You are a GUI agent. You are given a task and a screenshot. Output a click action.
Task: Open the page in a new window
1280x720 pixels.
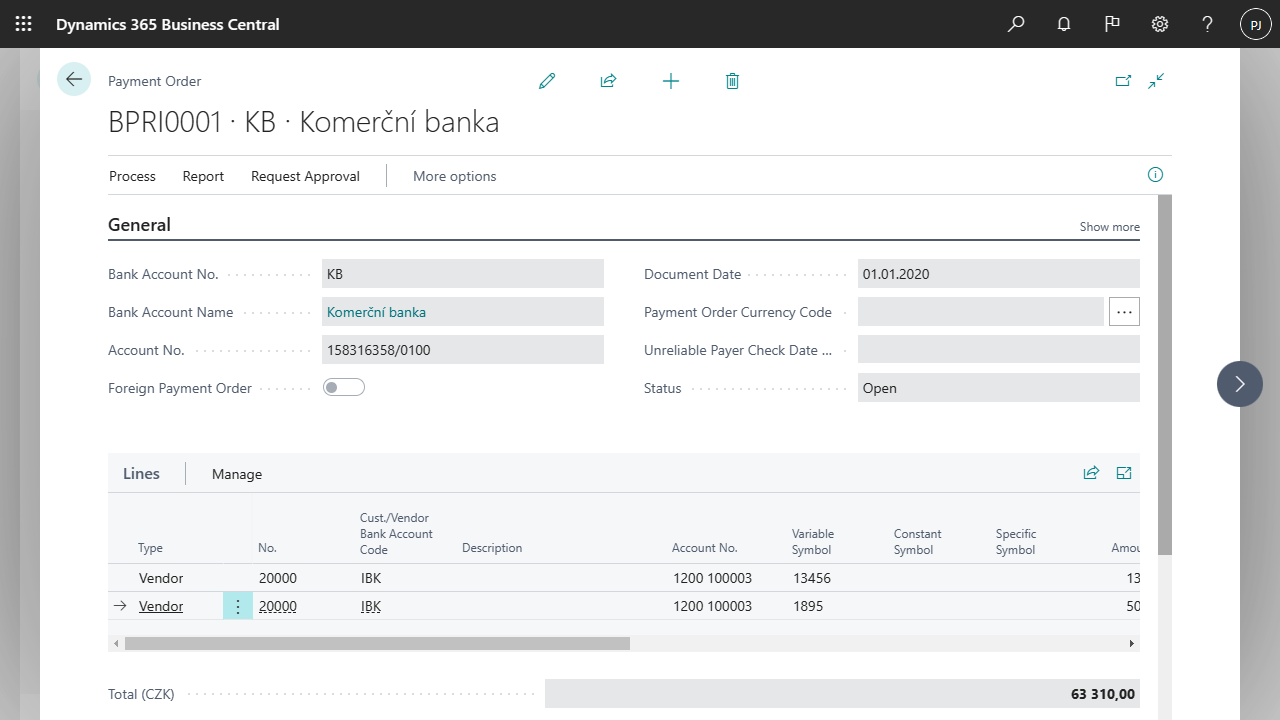[x=1123, y=81]
